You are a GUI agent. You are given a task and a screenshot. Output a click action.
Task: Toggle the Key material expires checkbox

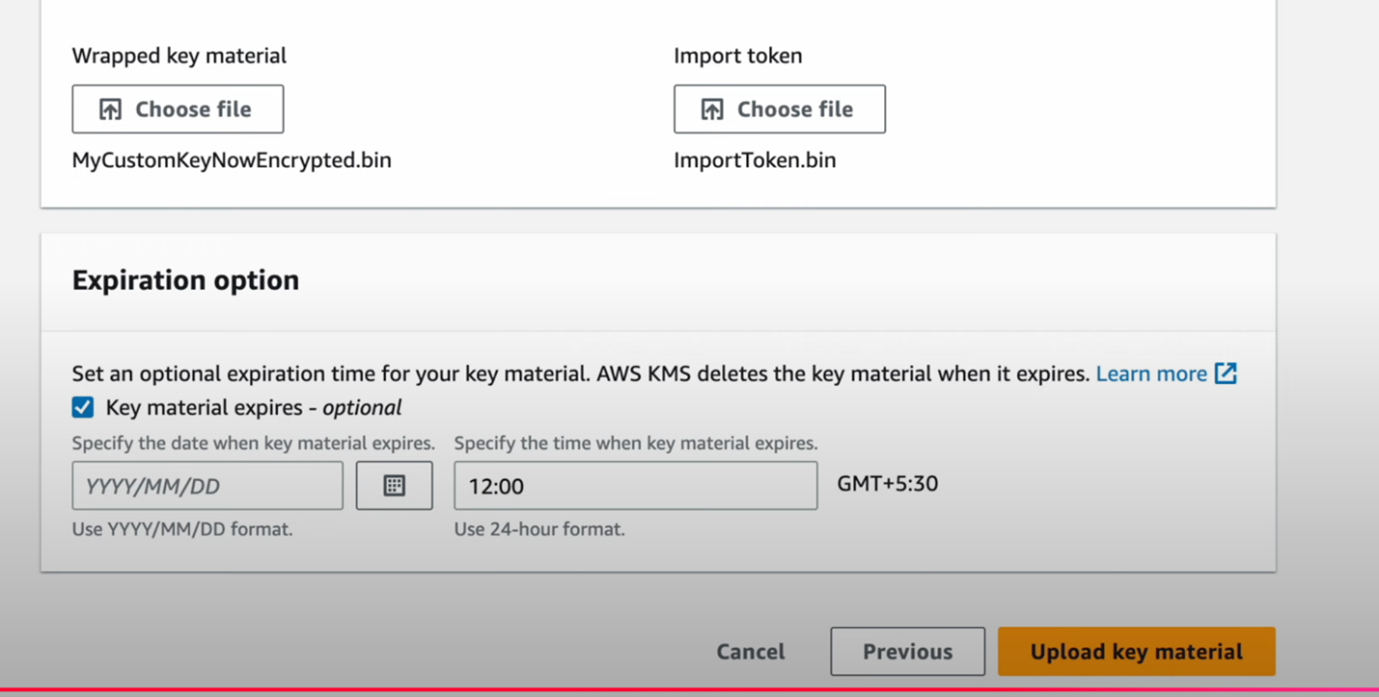[x=83, y=407]
